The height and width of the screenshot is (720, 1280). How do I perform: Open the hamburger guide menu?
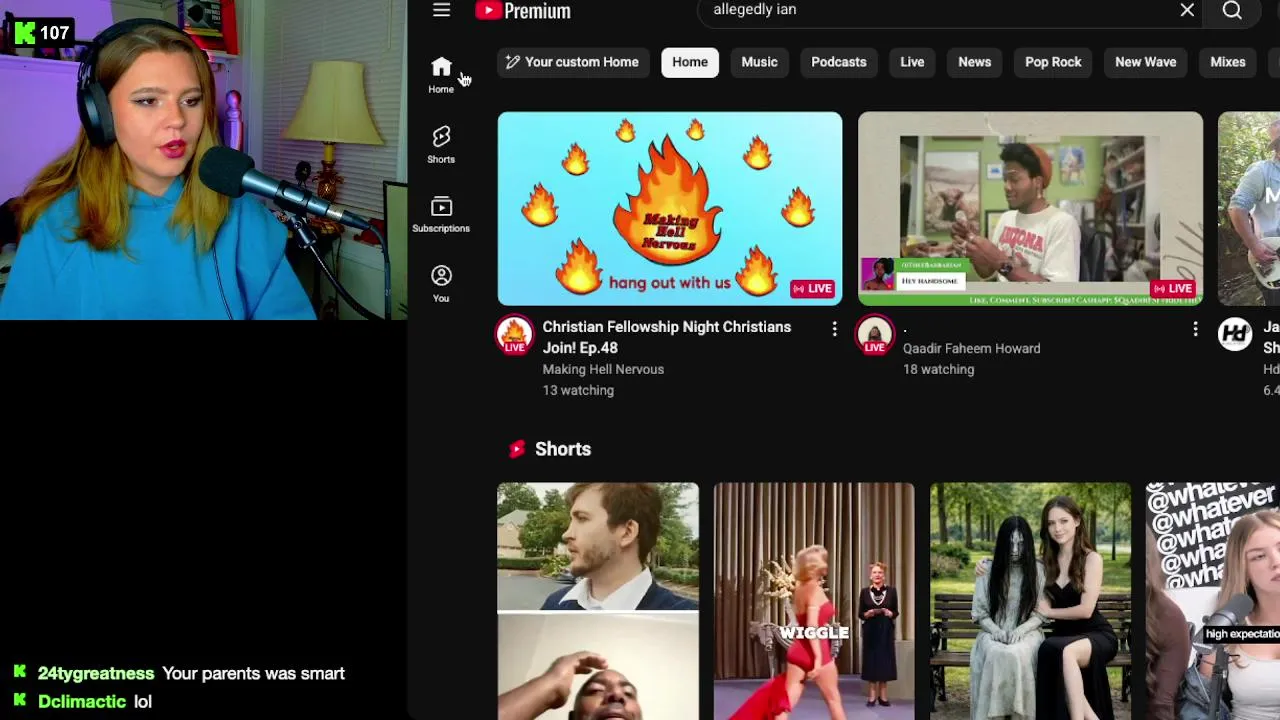(x=441, y=10)
